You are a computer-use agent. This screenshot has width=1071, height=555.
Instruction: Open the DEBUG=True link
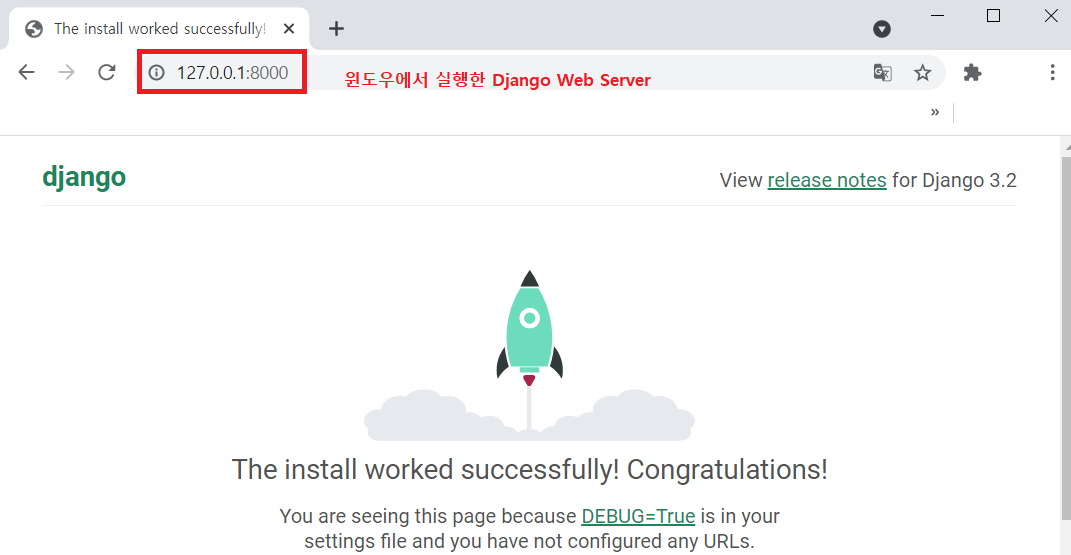pyautogui.click(x=638, y=516)
